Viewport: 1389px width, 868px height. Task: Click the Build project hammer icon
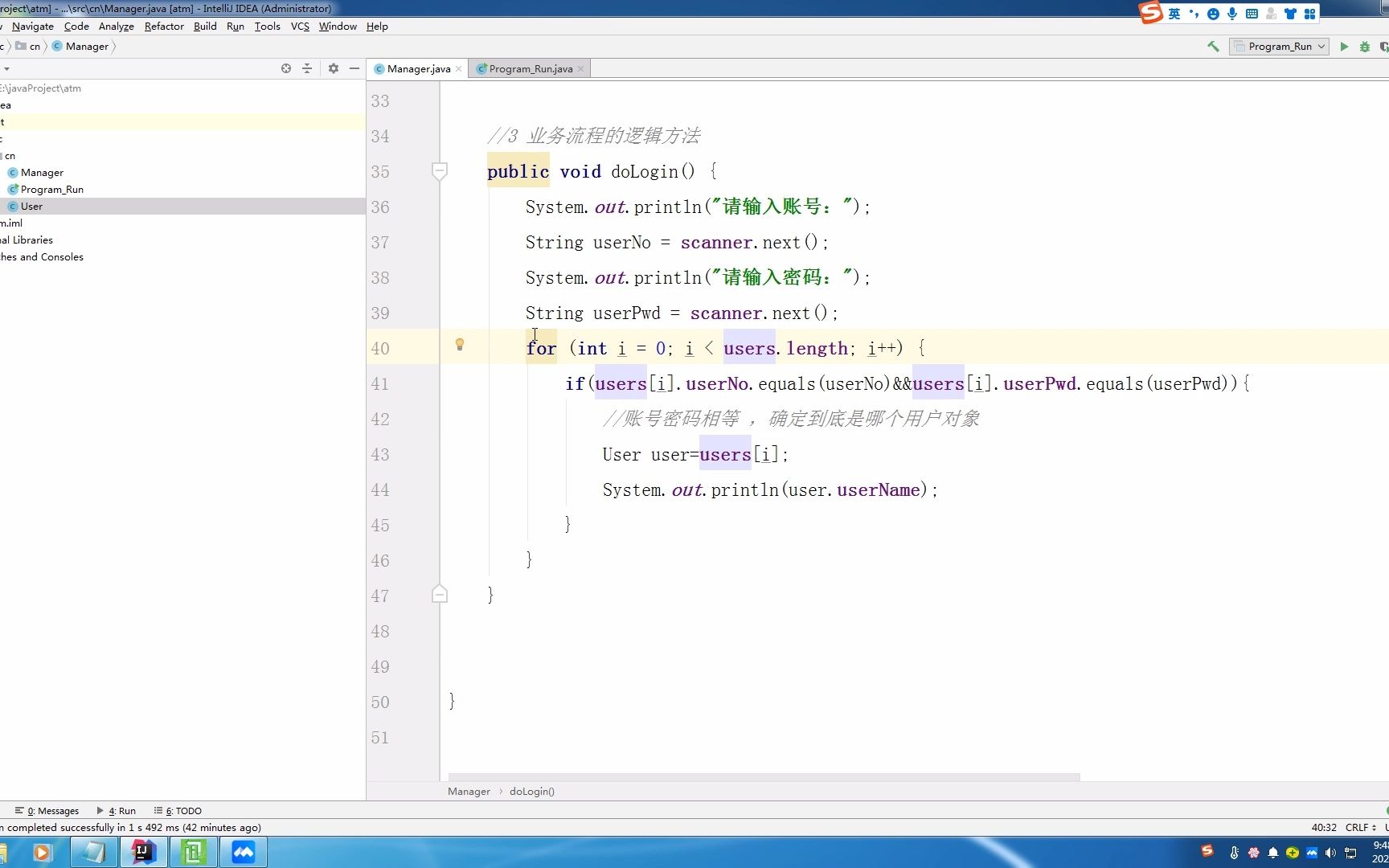coord(1213,47)
